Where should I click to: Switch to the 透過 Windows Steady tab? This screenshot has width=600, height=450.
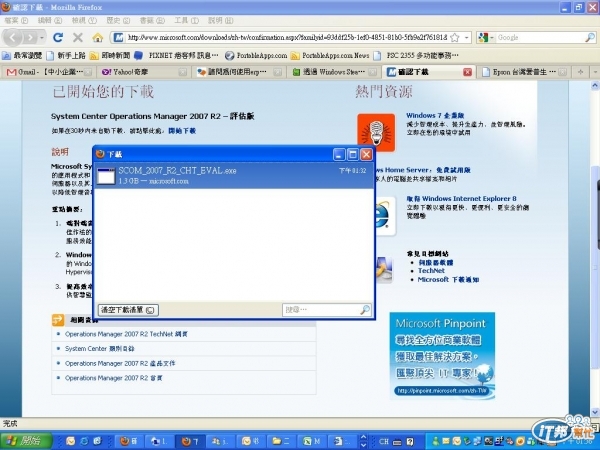coord(334,72)
